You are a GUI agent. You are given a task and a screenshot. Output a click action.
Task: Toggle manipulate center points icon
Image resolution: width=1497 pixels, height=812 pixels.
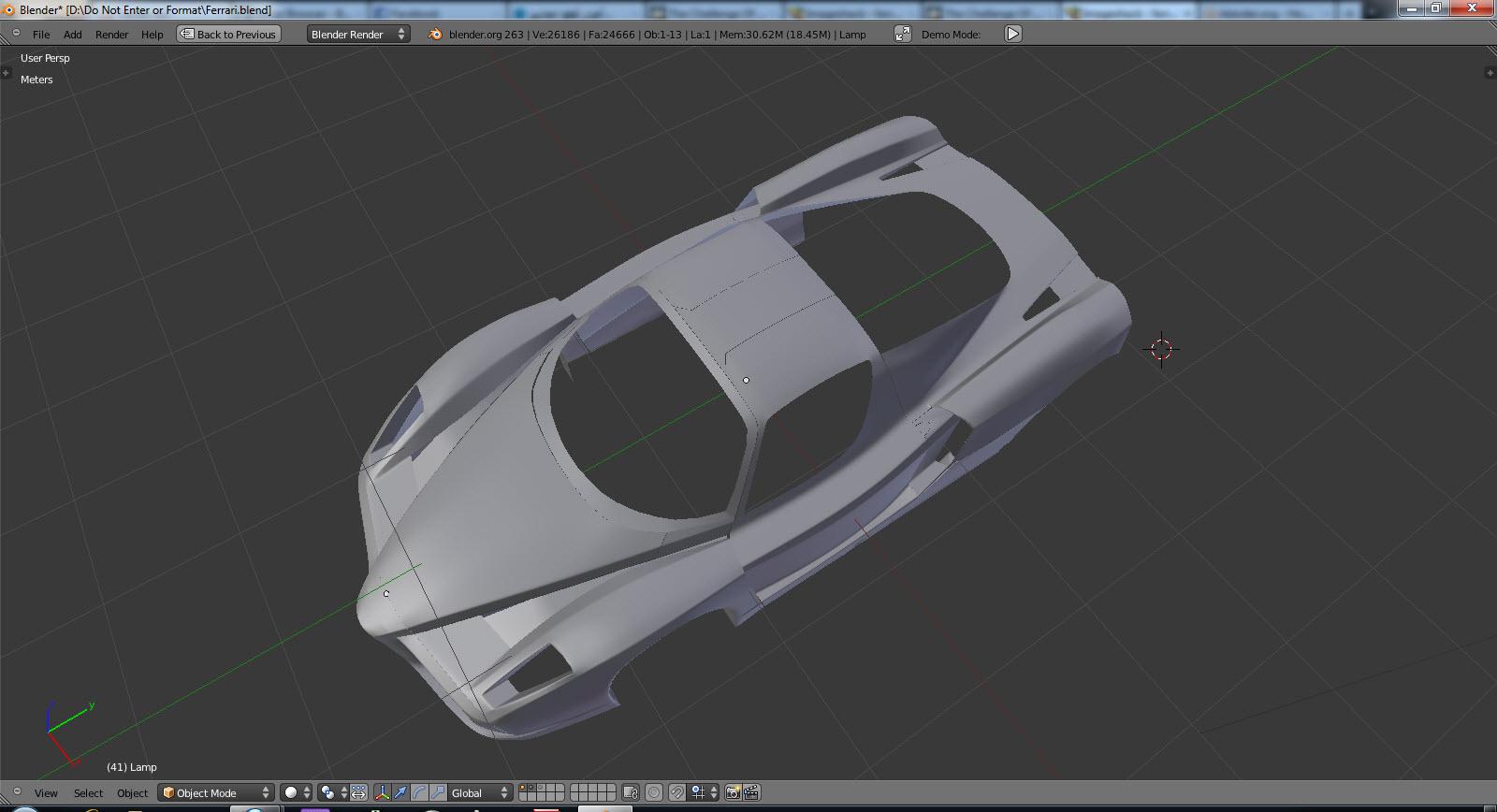click(x=358, y=792)
